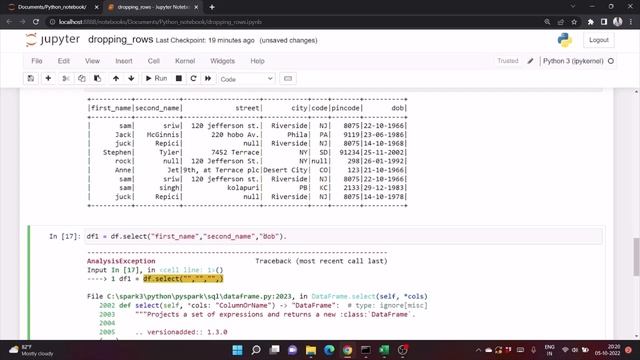The height and width of the screenshot is (360, 640).
Task: Open the Kernel menu
Action: click(185, 61)
